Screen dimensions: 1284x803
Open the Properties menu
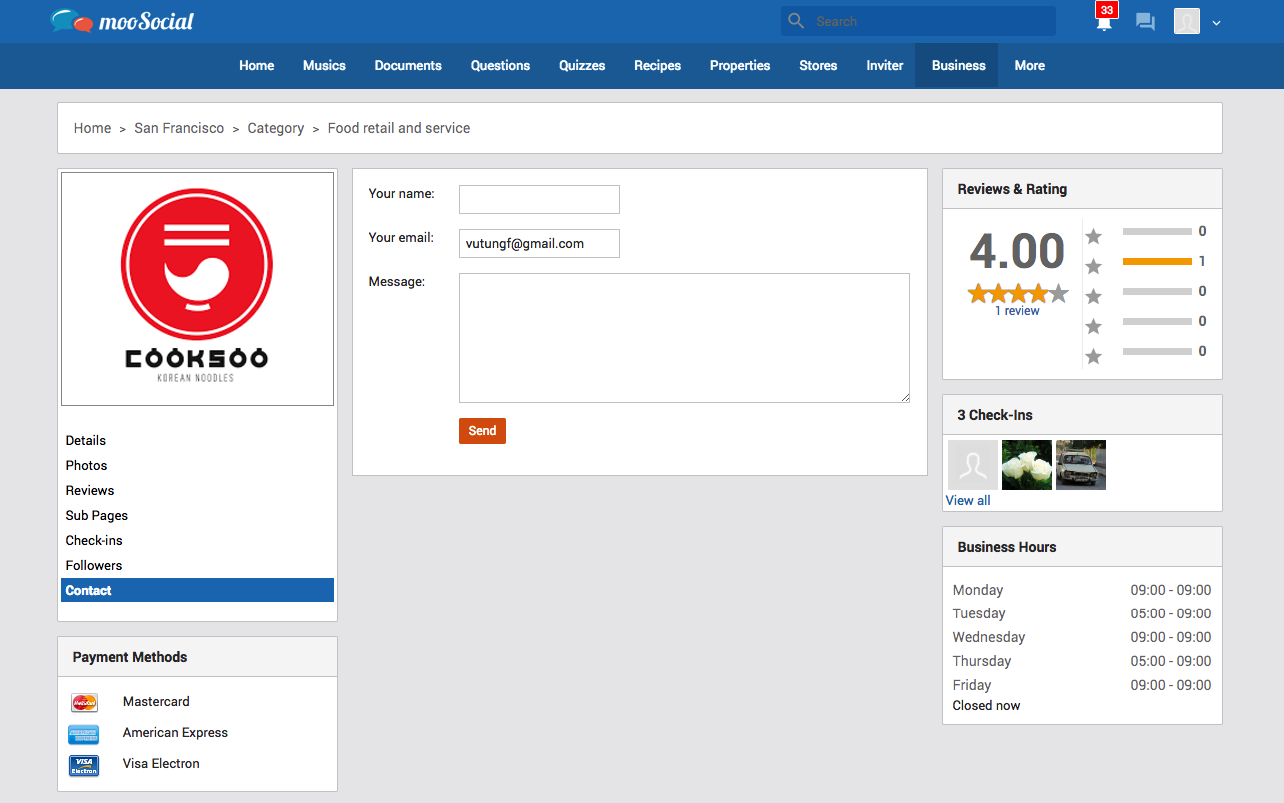740,65
